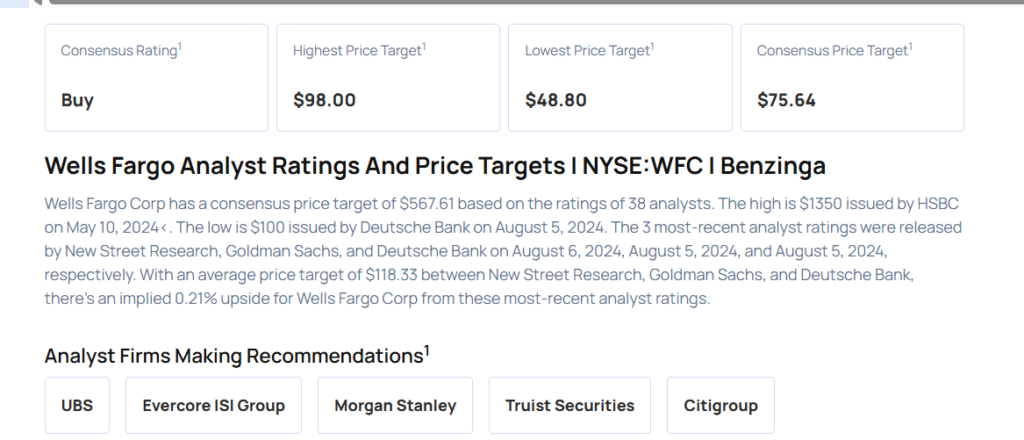Click the Analyst Firms Making Recommendations heading
The height and width of the screenshot is (440, 1024).
pyautogui.click(x=232, y=356)
